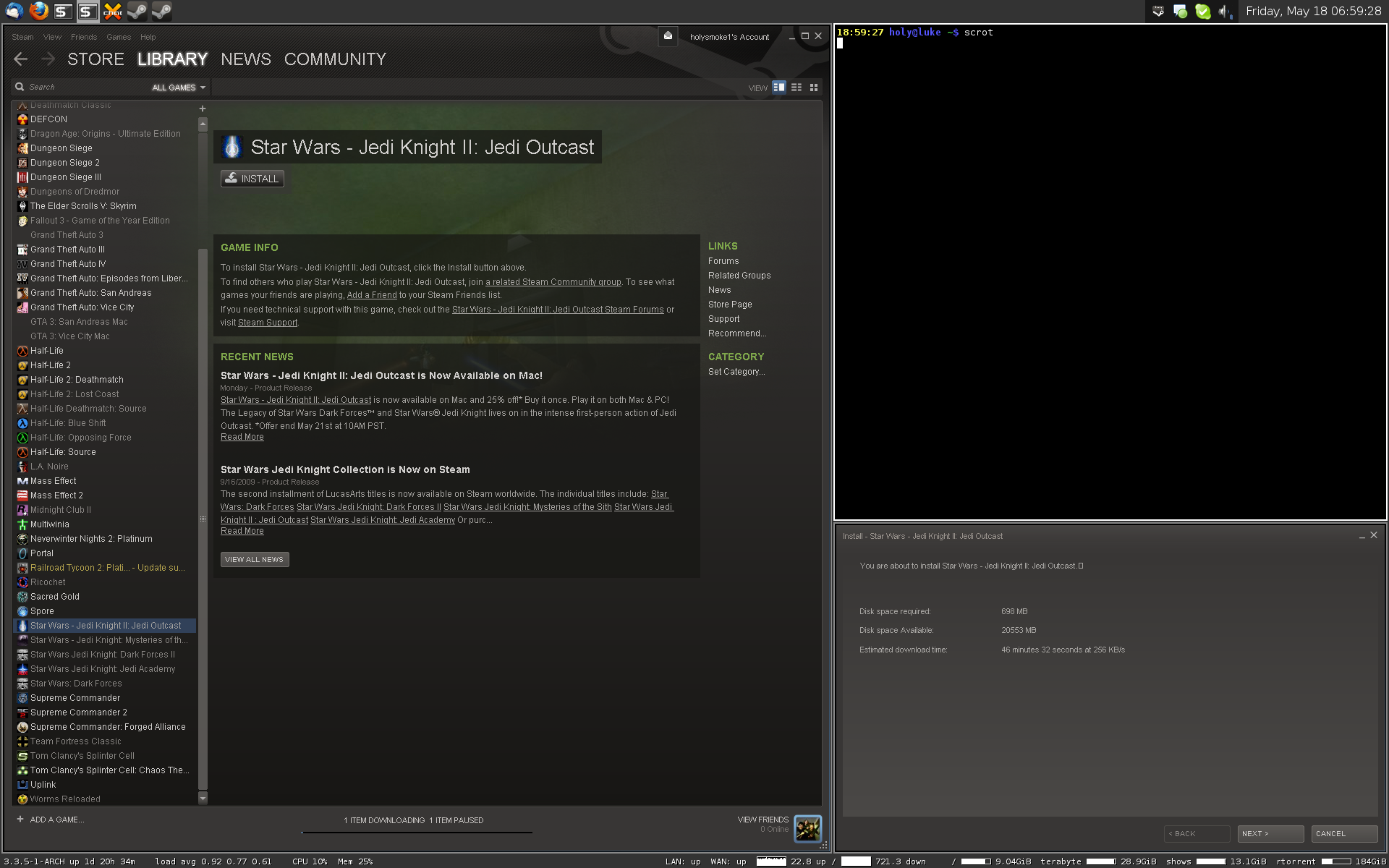Click the Dungeon Siege game icon
The width and height of the screenshot is (1389, 868).
tap(22, 148)
